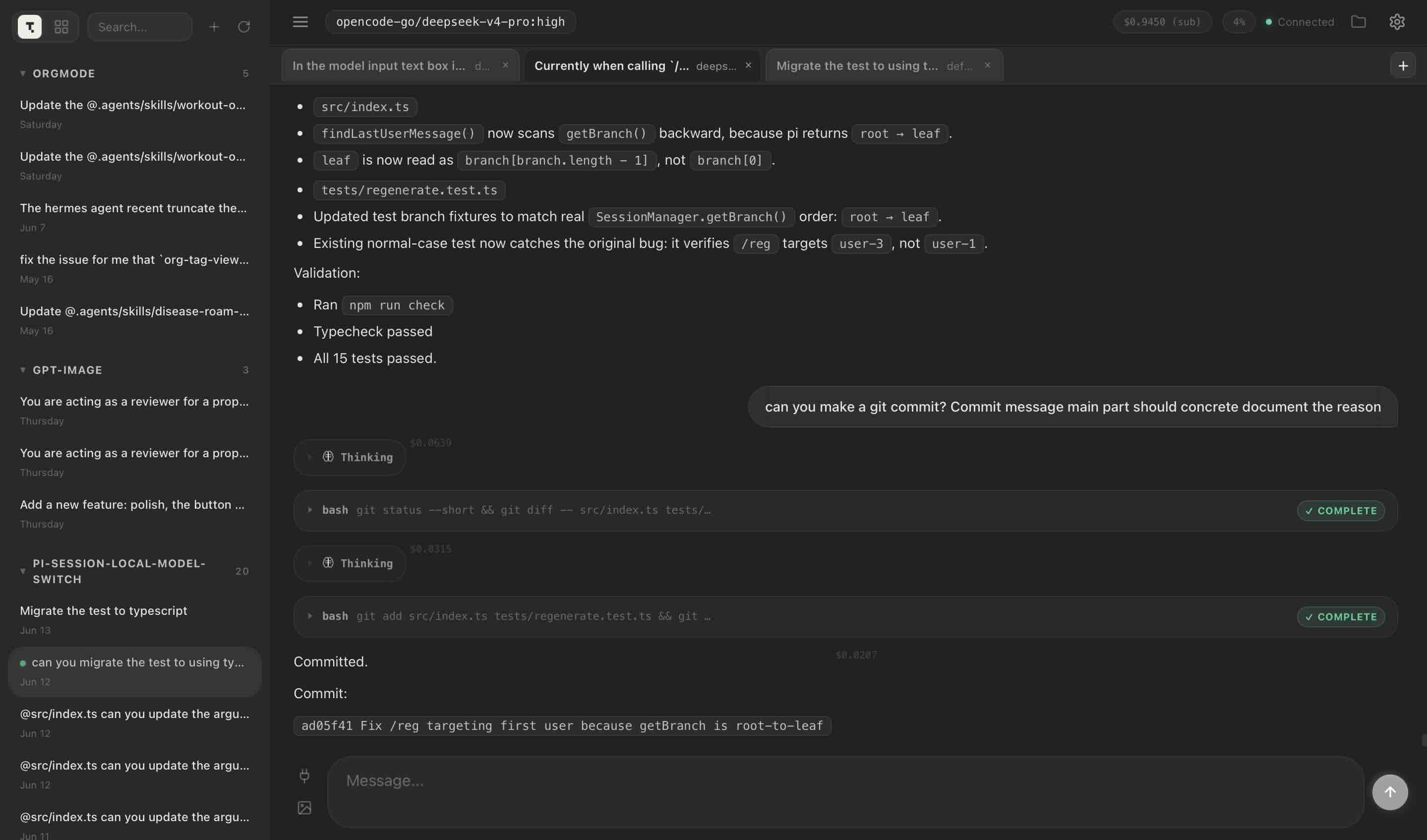Expand the second Thinking block
Screen dimensions: 1427x840
point(350,563)
